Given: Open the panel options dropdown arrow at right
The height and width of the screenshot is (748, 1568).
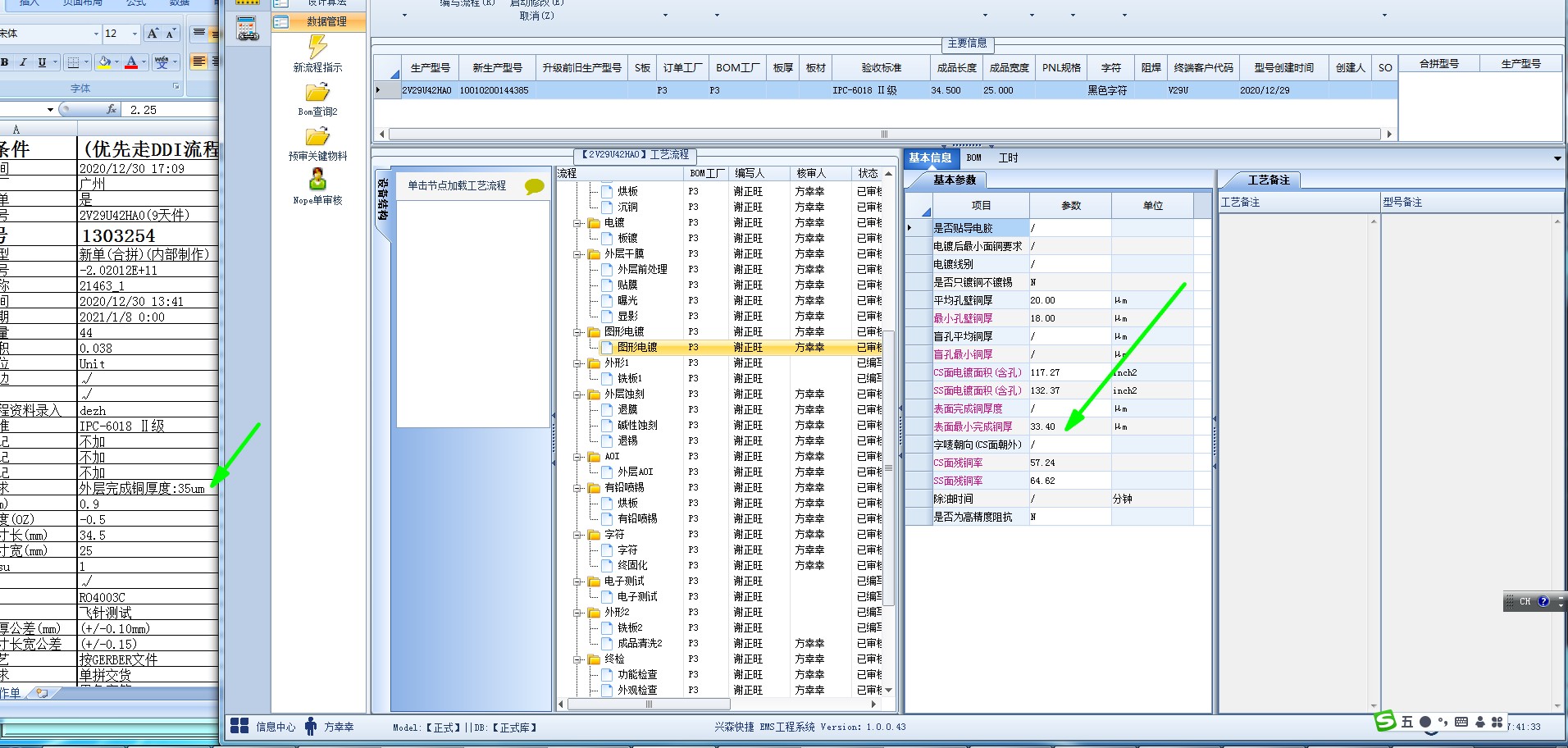Looking at the screenshot, I should [x=1557, y=158].
